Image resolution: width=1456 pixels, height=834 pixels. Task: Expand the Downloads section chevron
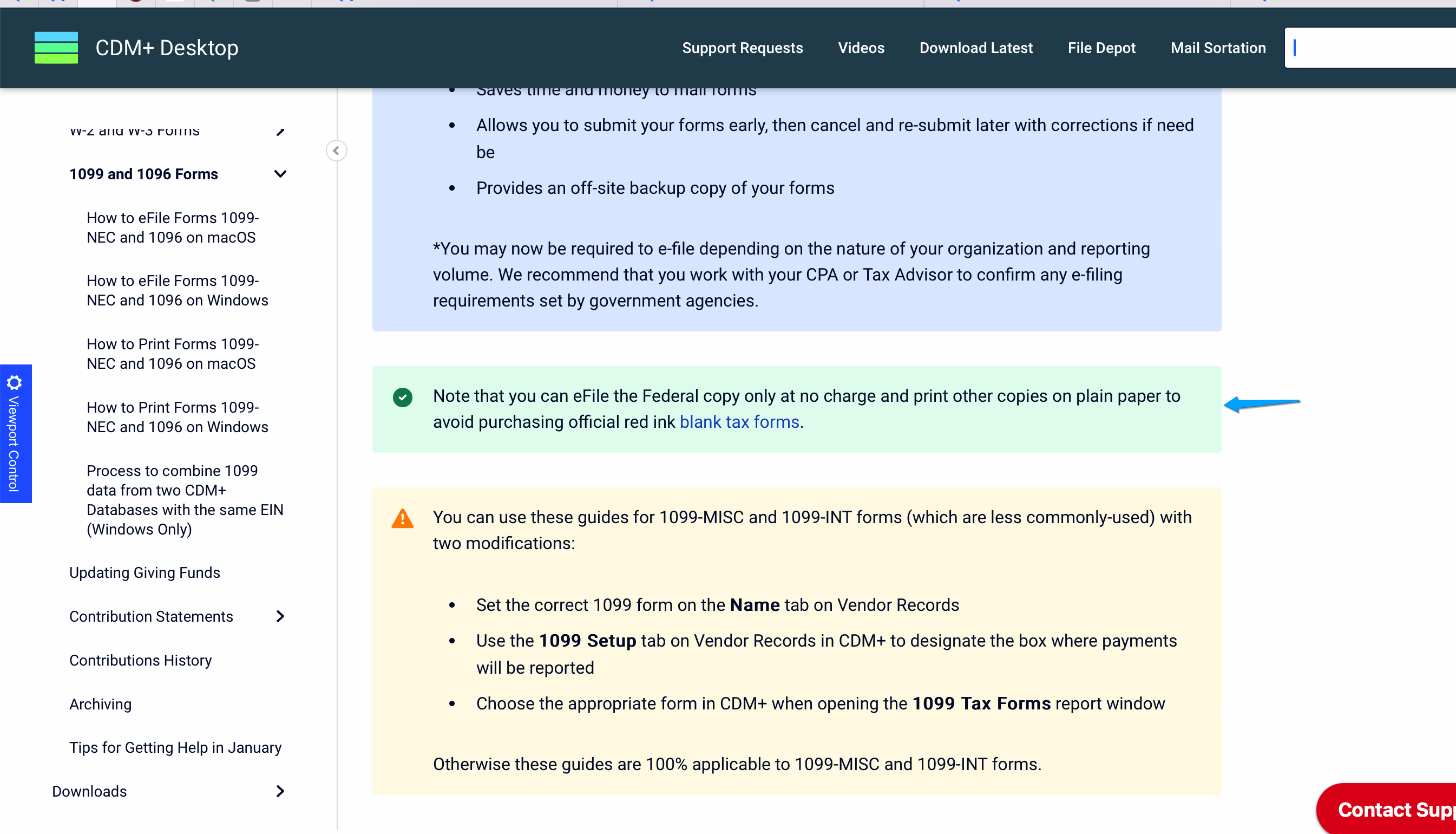[280, 791]
